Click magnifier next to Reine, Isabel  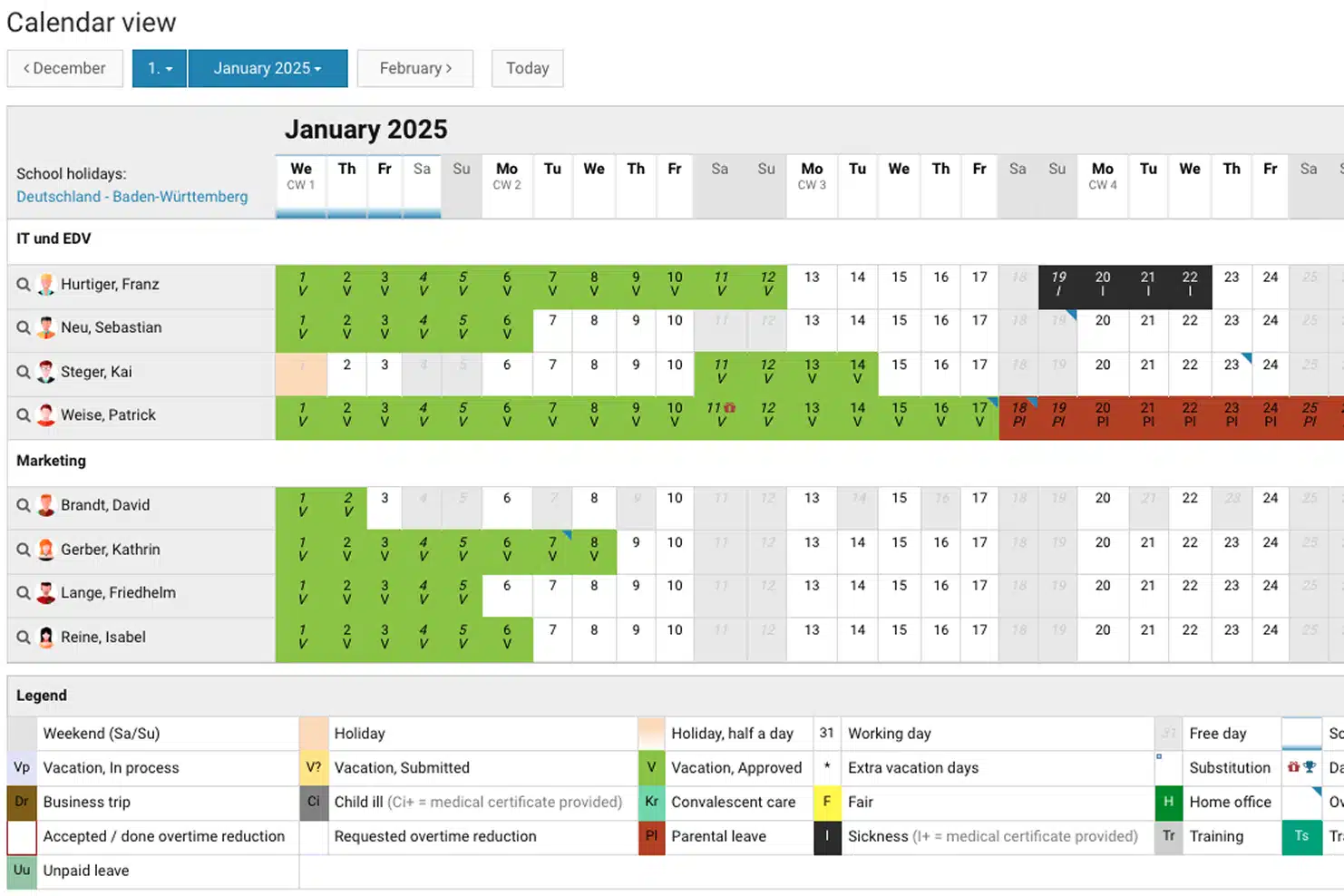24,638
